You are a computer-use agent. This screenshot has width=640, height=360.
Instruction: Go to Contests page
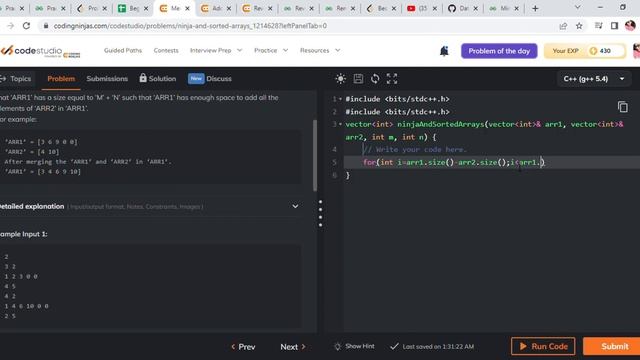coord(166,50)
